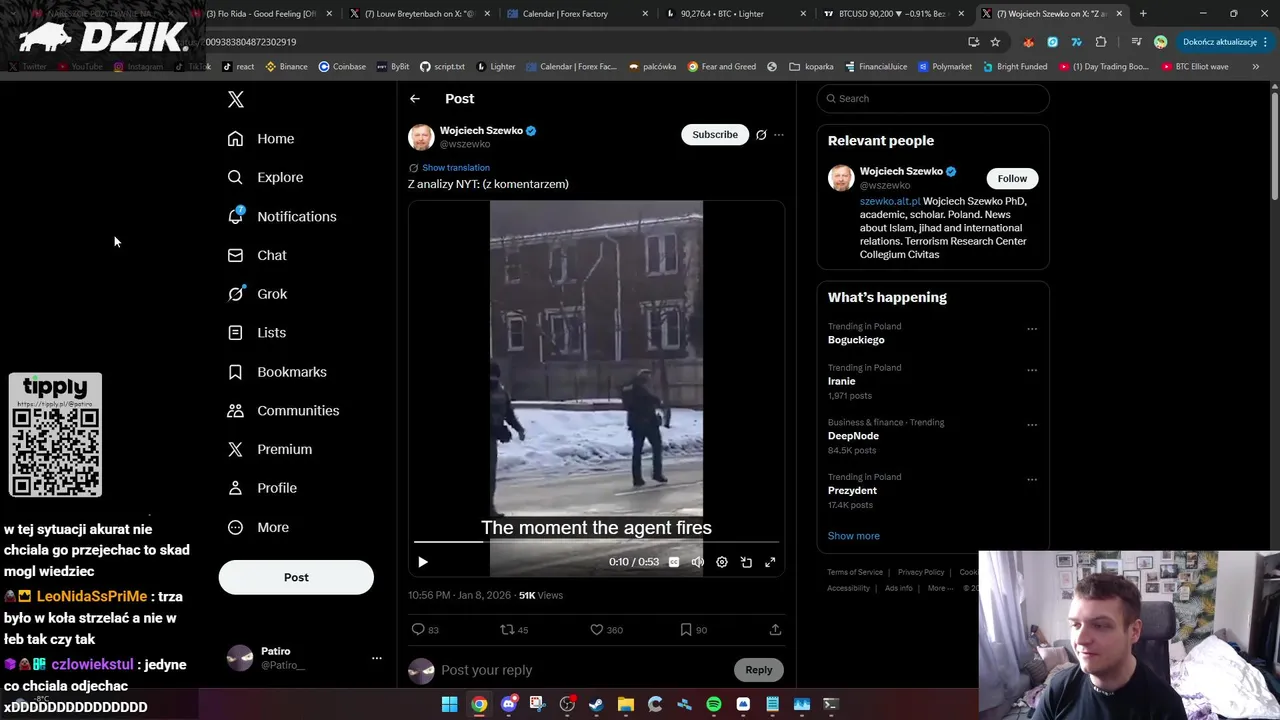The image size is (1280, 720).
Task: Open Profile from the X sidebar
Action: tap(262, 488)
